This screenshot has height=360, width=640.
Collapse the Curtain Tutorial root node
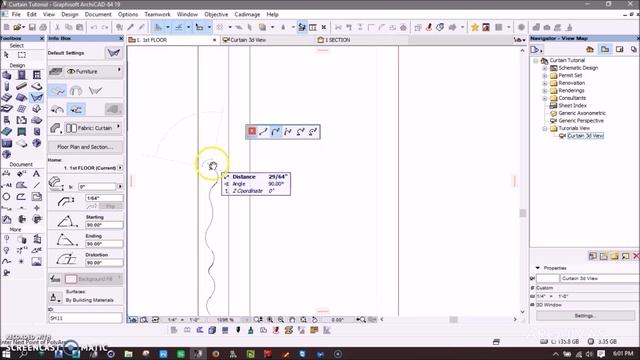coord(536,60)
